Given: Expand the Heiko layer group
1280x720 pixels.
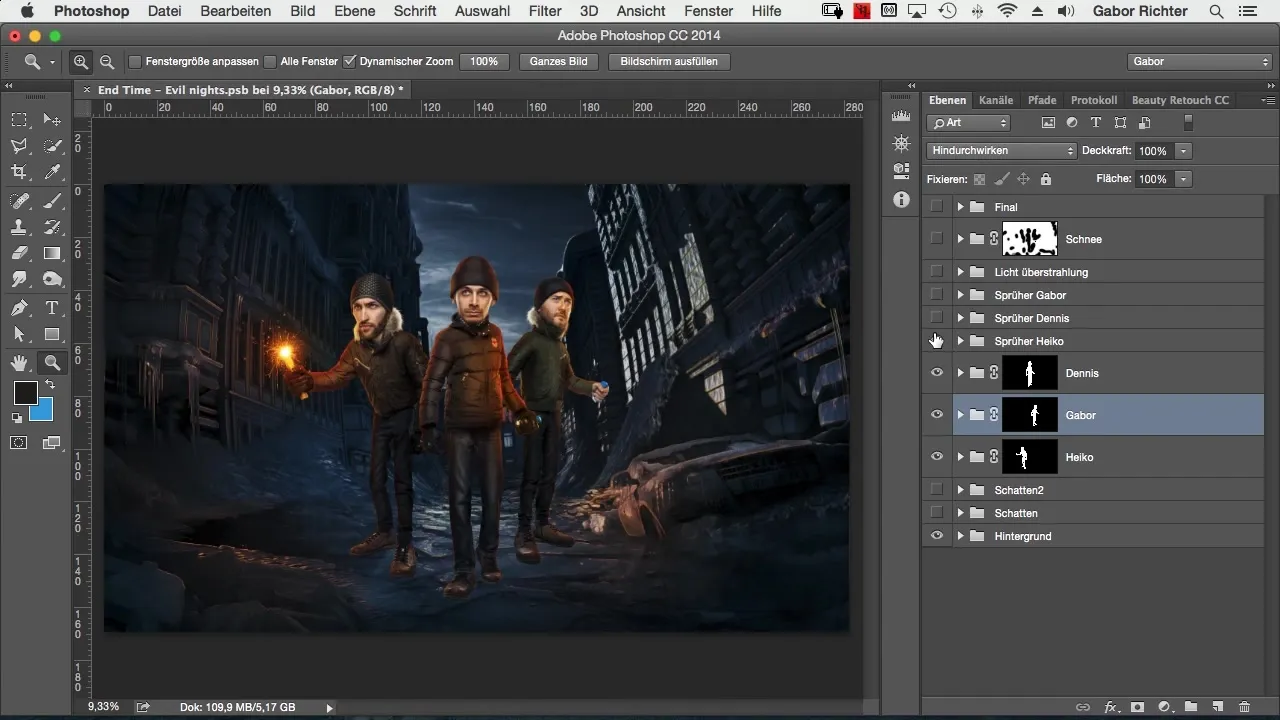Looking at the screenshot, I should coord(960,457).
